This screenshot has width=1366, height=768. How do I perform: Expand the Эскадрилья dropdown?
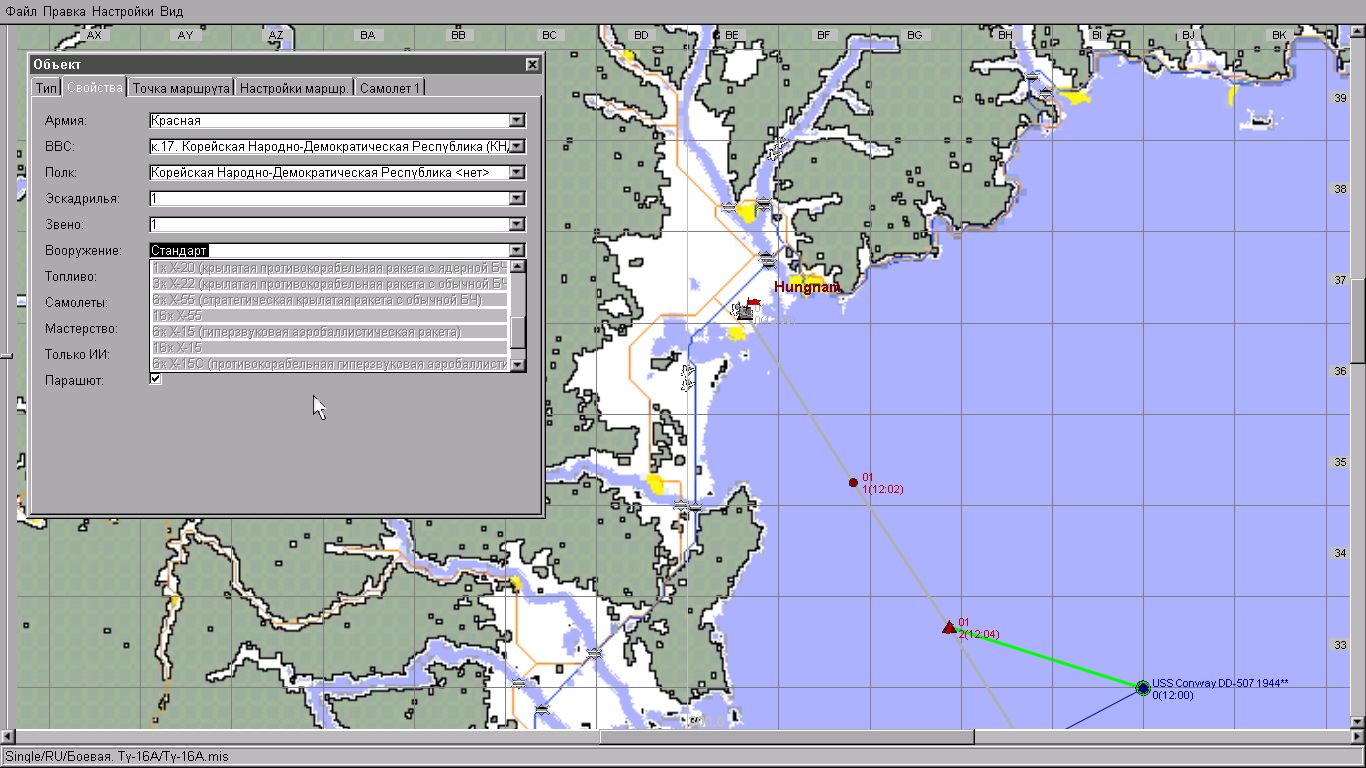517,199
